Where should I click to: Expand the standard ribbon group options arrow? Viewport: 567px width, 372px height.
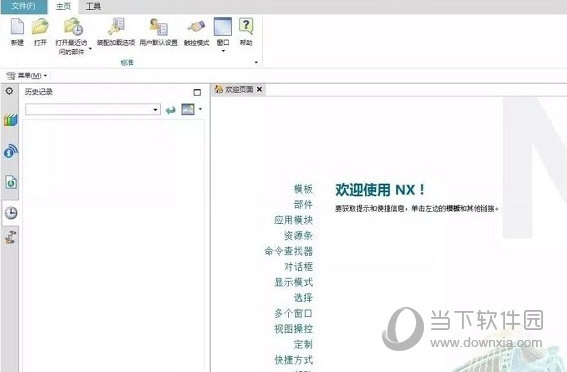(x=256, y=63)
